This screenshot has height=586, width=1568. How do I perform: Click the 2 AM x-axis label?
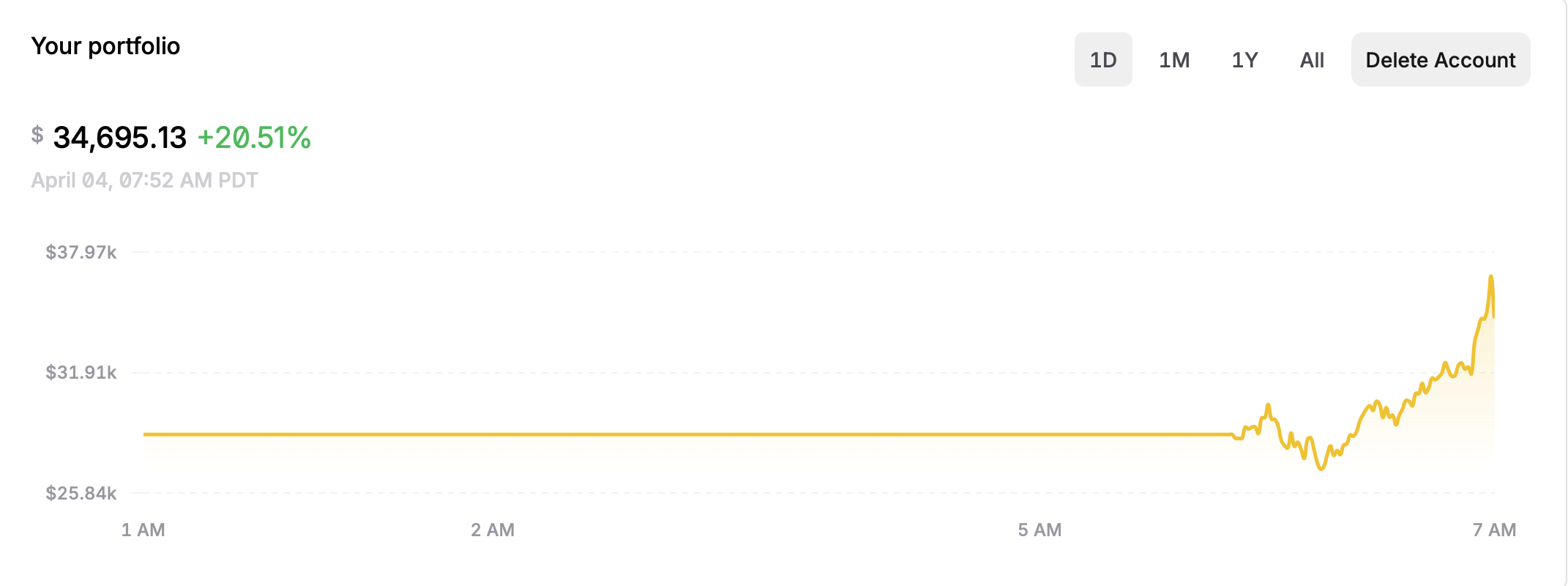pyautogui.click(x=493, y=530)
